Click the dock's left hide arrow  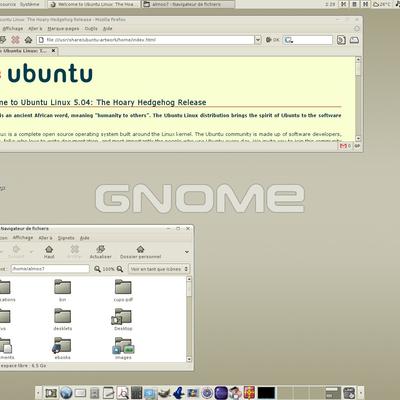point(39,393)
